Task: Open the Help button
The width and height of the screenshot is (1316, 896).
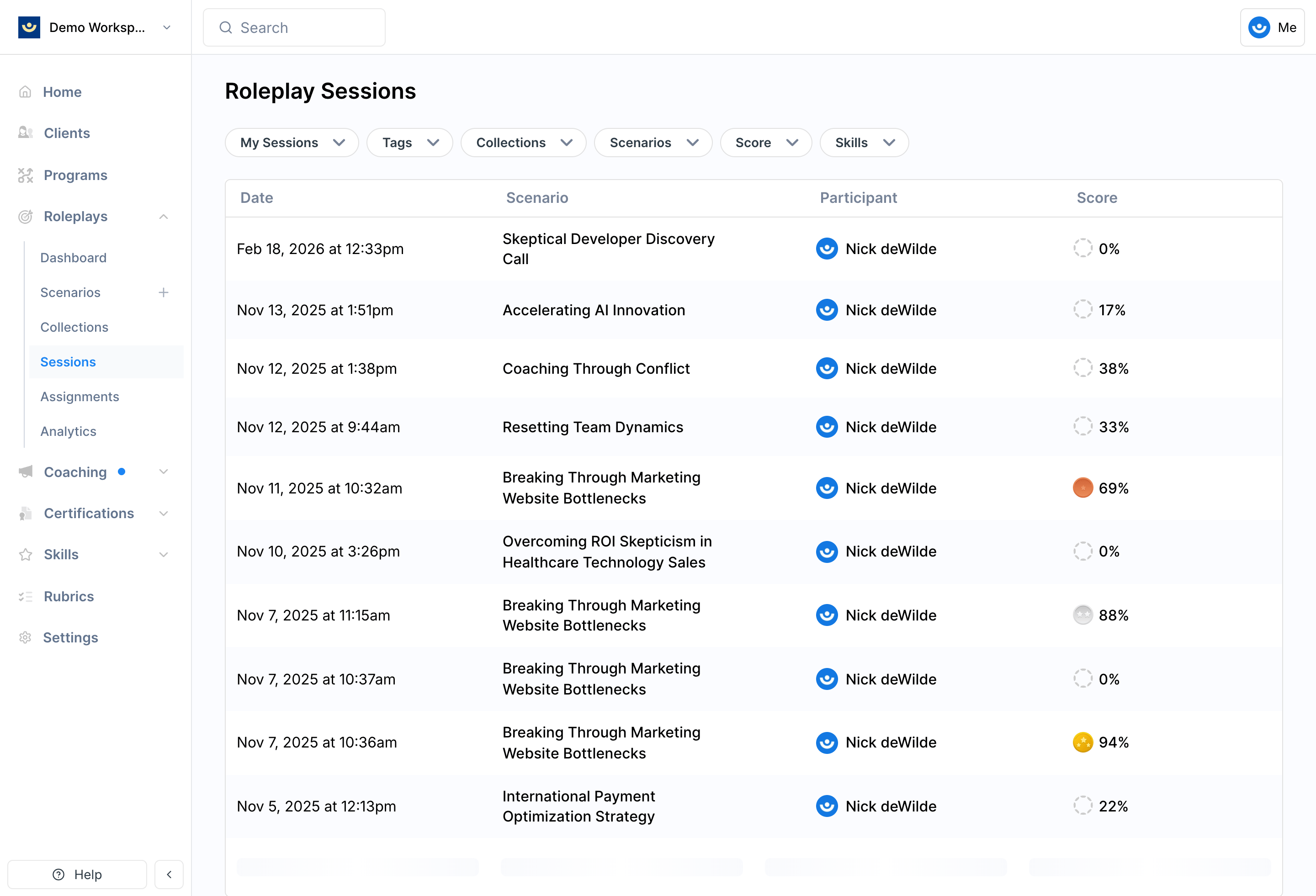Action: (77, 875)
